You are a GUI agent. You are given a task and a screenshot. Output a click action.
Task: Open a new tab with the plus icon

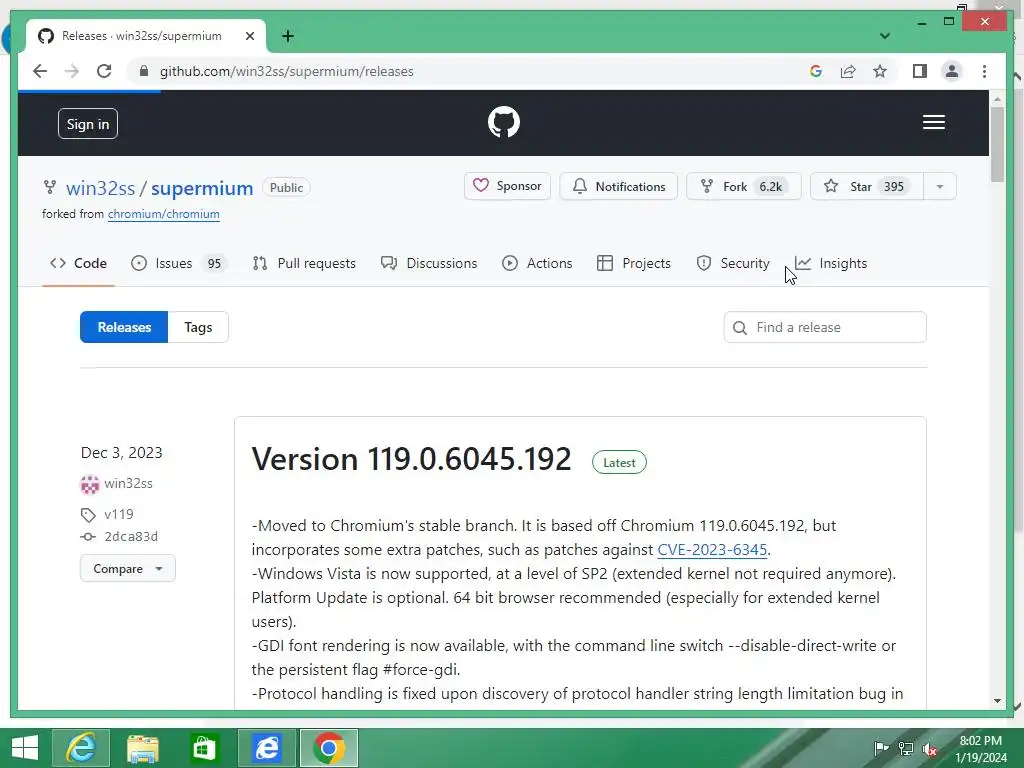287,36
